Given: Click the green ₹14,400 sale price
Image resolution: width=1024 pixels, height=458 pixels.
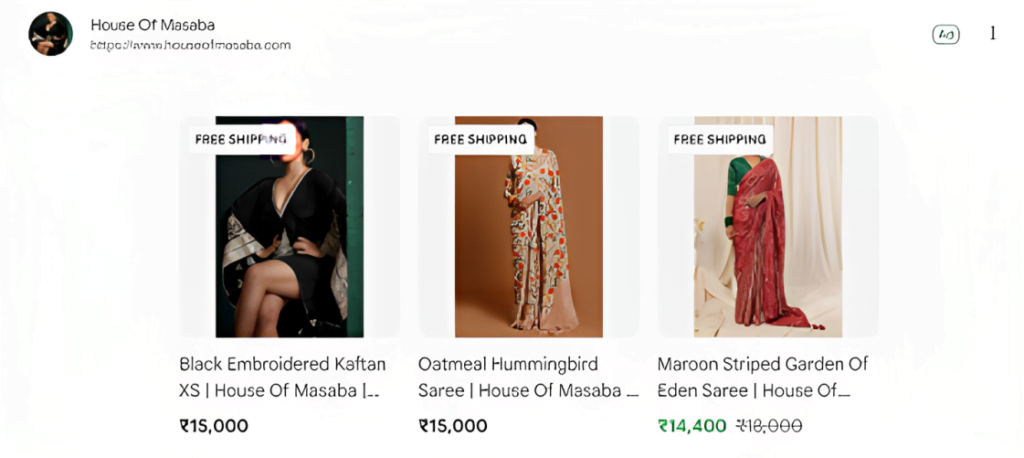Looking at the screenshot, I should tap(692, 426).
